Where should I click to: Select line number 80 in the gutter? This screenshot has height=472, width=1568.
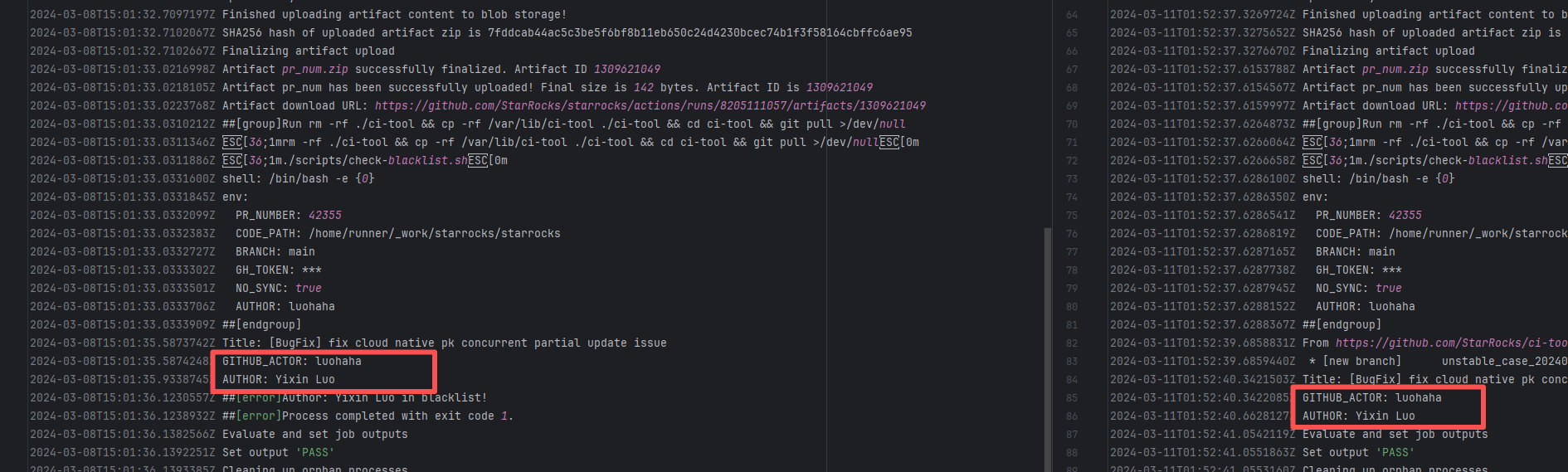(x=1072, y=307)
